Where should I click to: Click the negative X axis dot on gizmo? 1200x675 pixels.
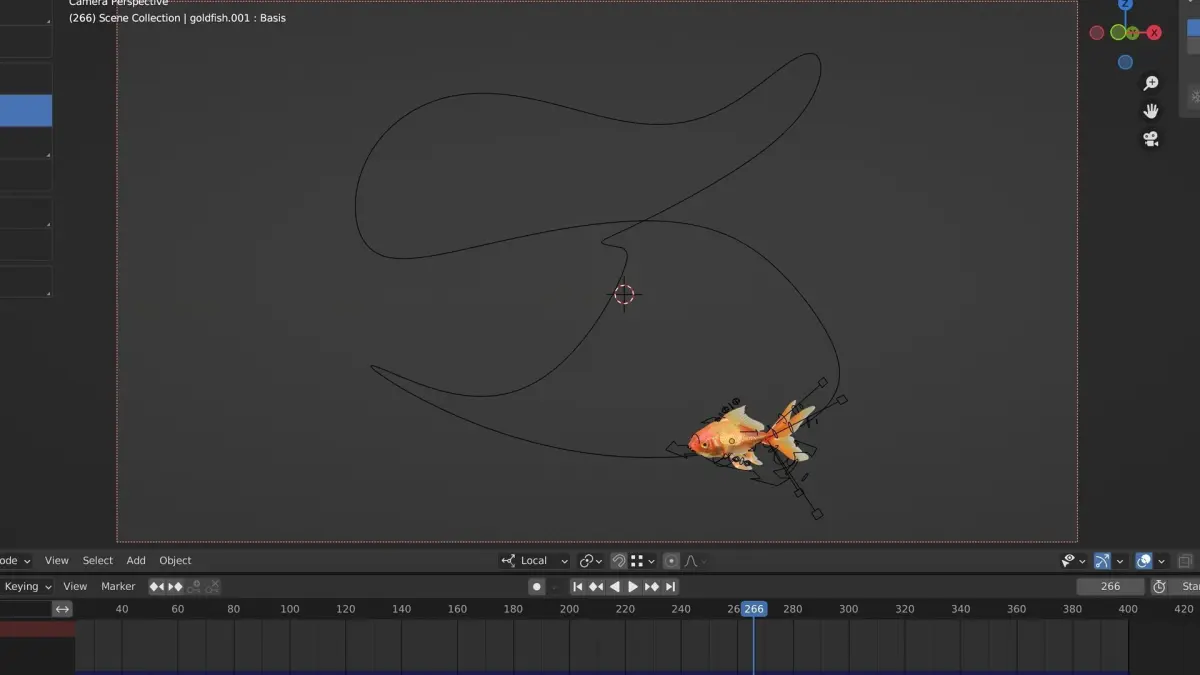tap(1097, 33)
